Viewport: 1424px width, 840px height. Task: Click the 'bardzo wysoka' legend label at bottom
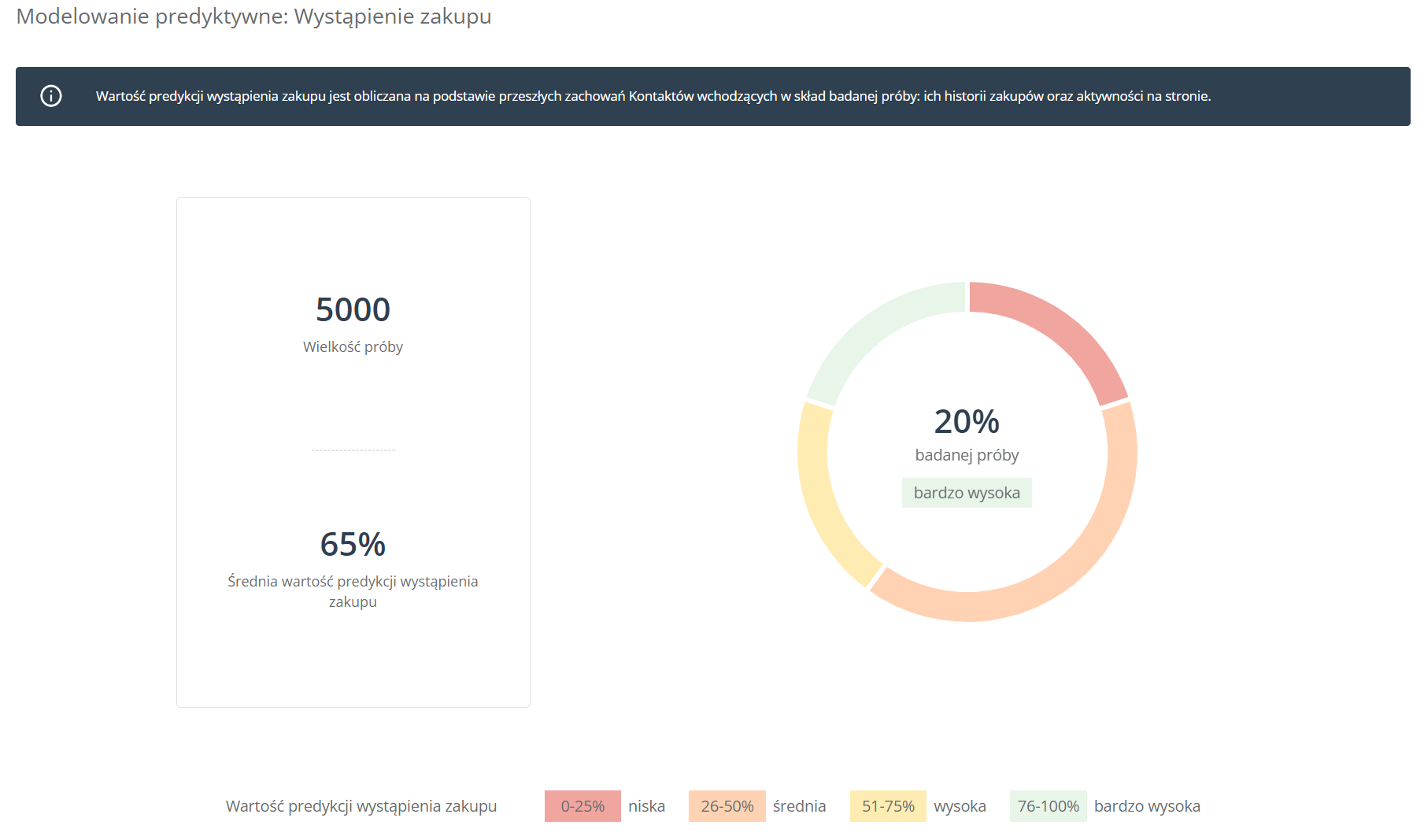[x=1147, y=806]
